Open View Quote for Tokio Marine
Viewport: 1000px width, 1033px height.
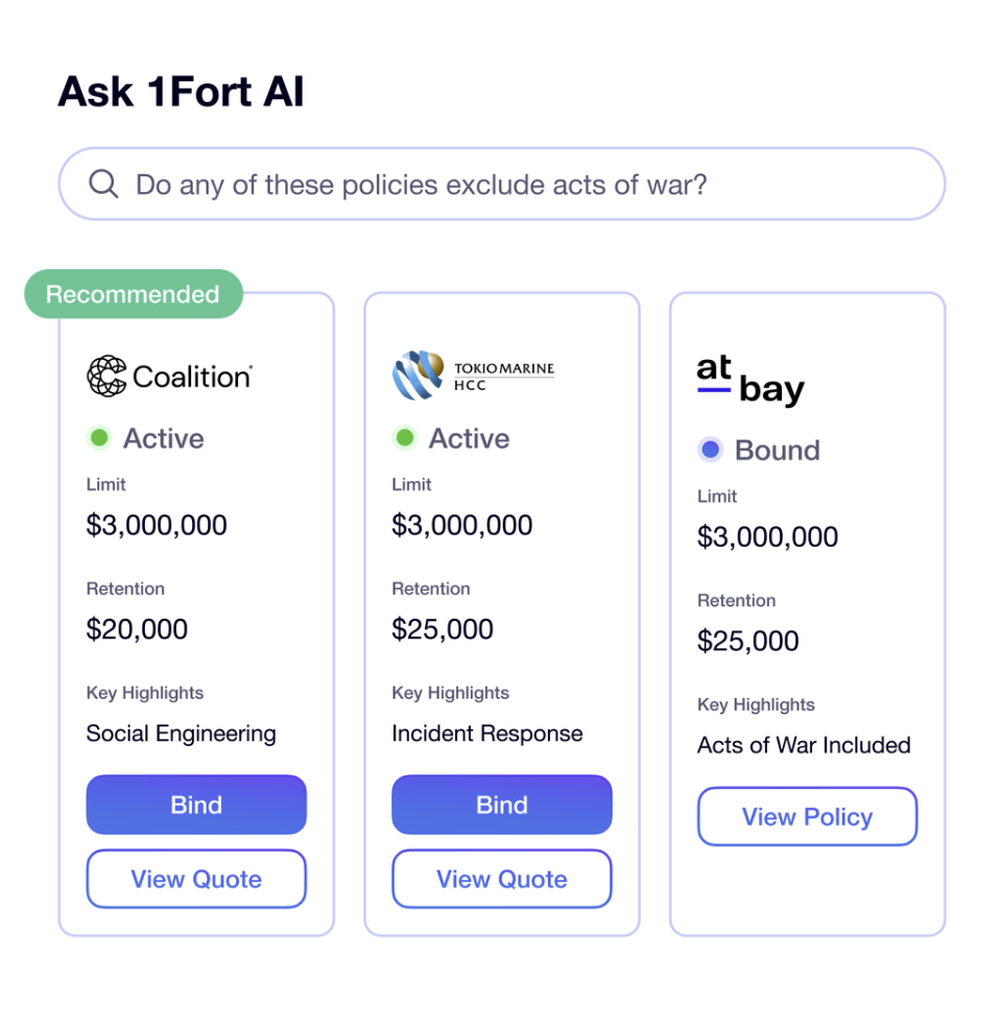502,879
